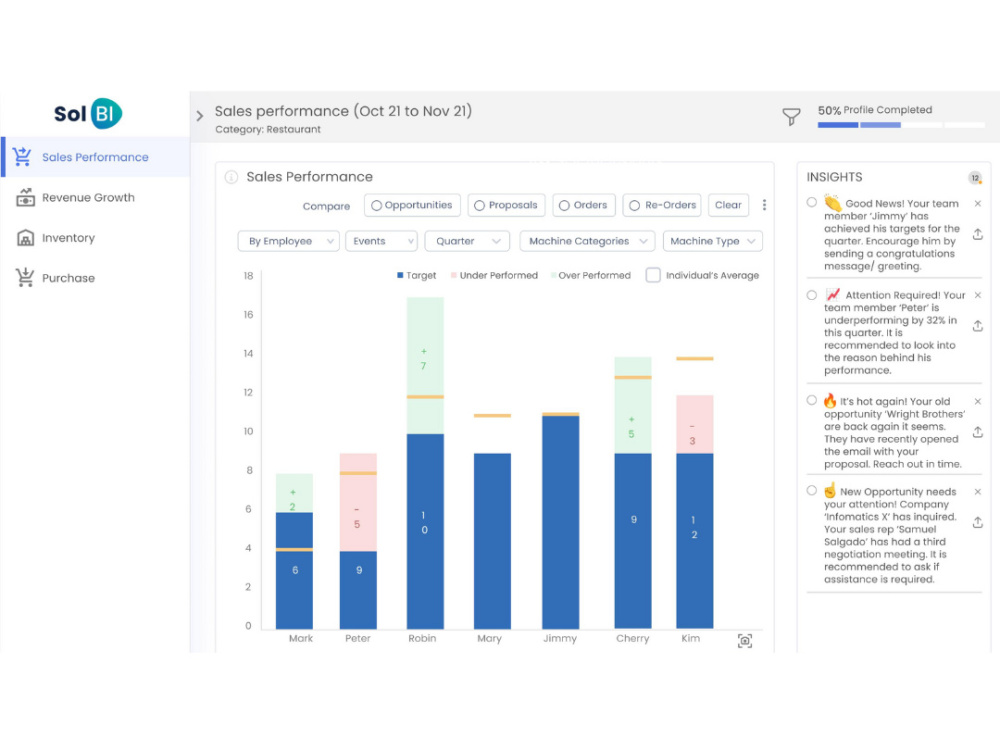The image size is (1000, 750).
Task: Click the Revenue Growth icon in sidebar
Action: coord(25,197)
